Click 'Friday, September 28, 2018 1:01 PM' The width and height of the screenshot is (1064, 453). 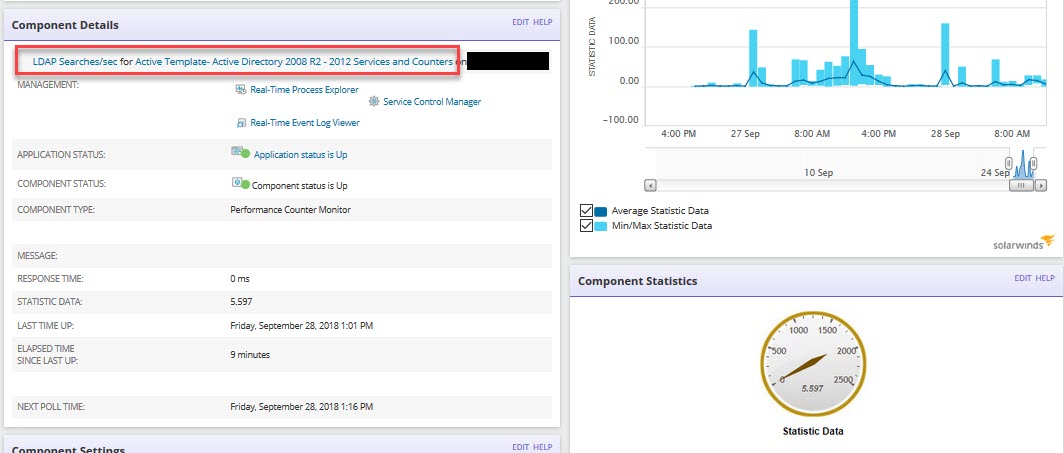coord(302,326)
